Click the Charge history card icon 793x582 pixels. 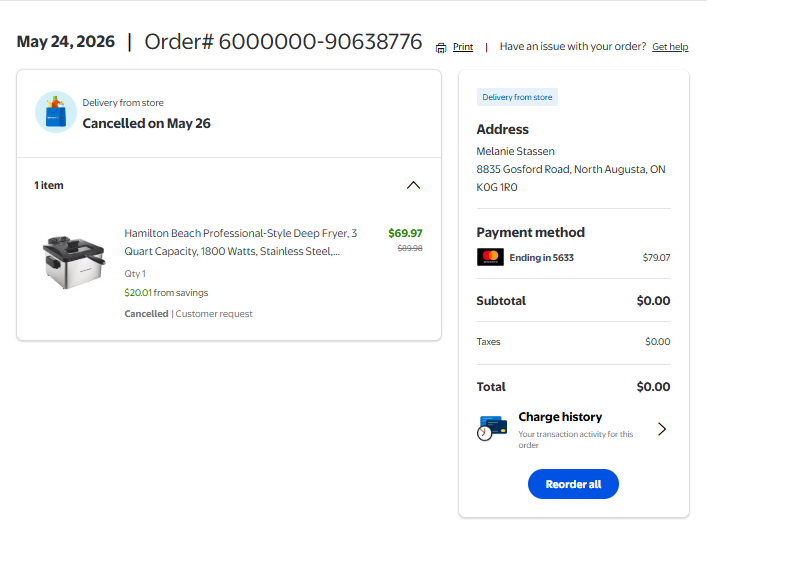point(492,428)
